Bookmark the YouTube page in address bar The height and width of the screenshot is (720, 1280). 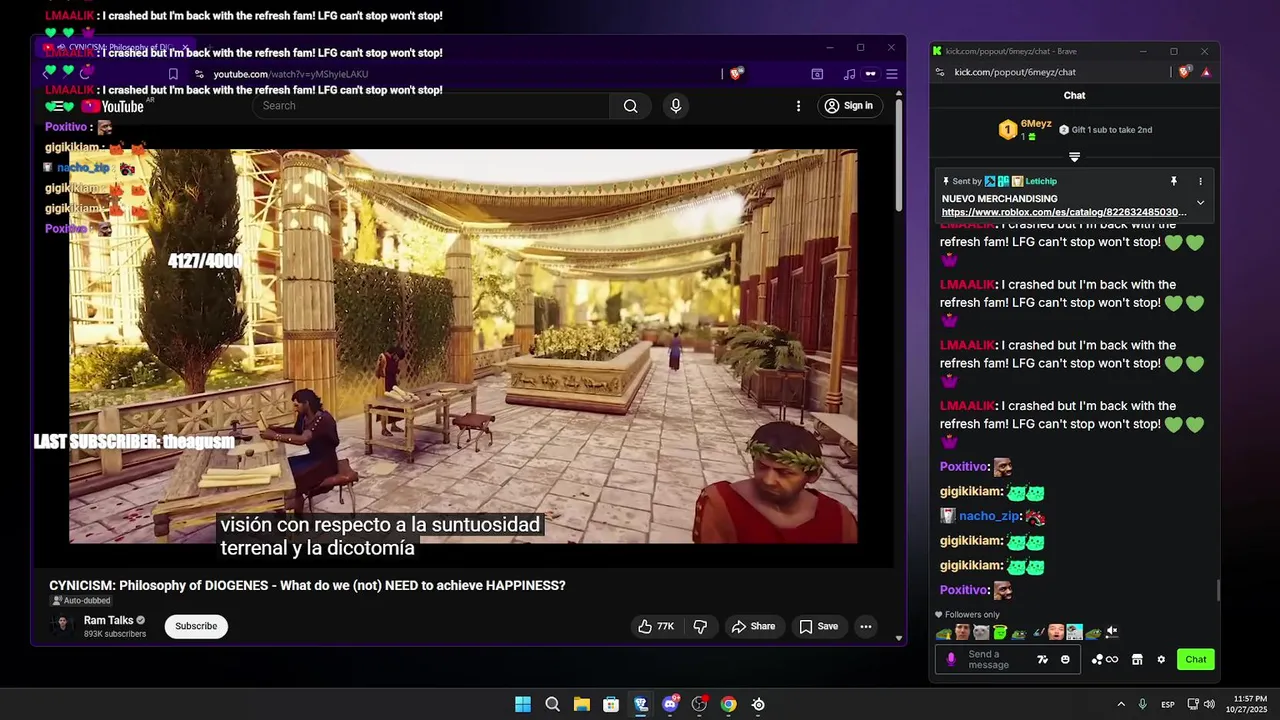click(173, 74)
